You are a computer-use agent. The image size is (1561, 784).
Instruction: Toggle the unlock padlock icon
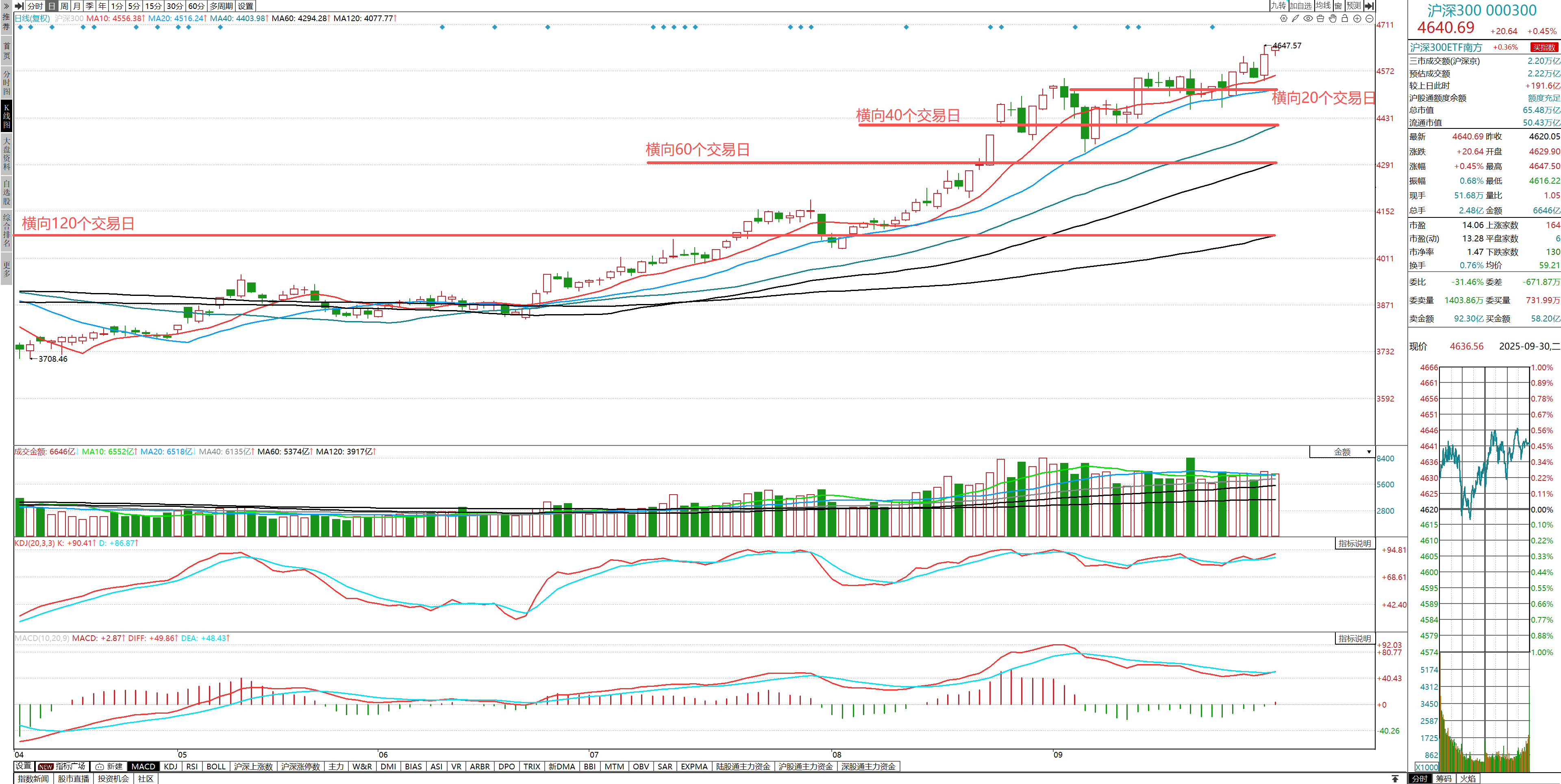pyautogui.click(x=1345, y=19)
